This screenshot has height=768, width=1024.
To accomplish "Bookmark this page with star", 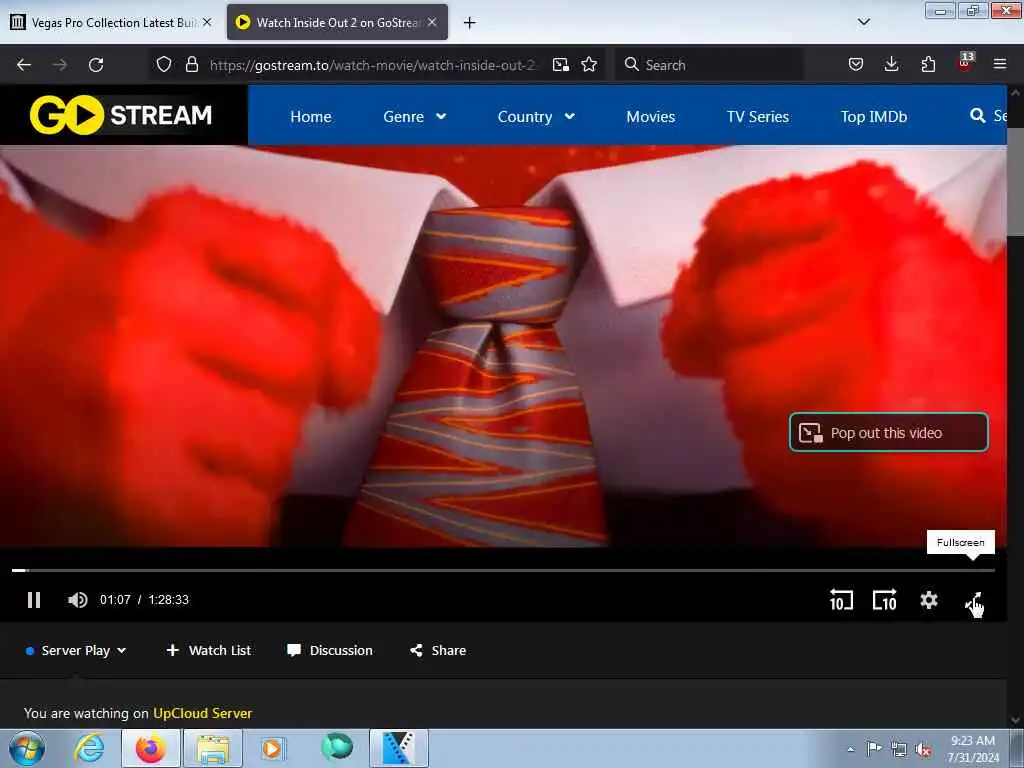I will pyautogui.click(x=589, y=65).
